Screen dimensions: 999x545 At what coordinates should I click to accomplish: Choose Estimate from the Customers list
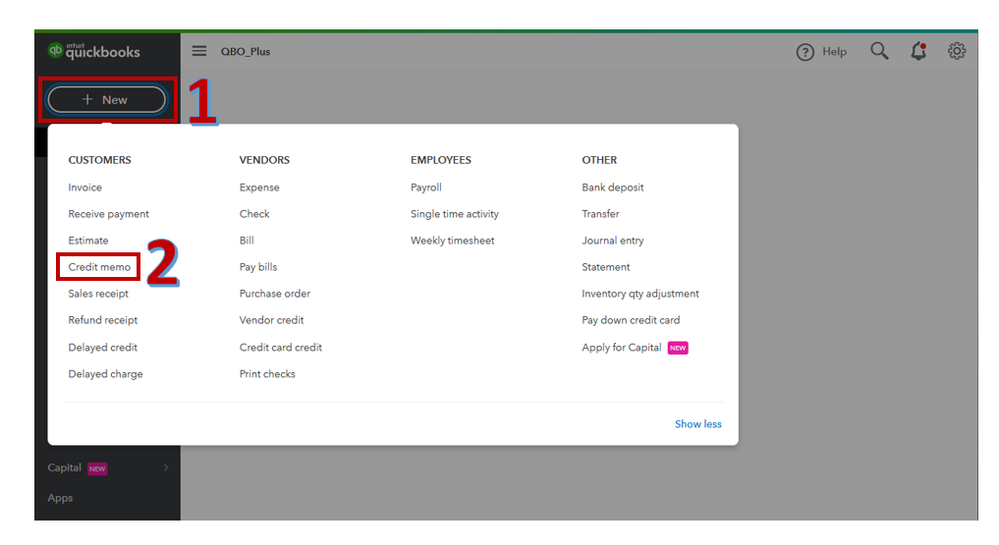coord(88,240)
